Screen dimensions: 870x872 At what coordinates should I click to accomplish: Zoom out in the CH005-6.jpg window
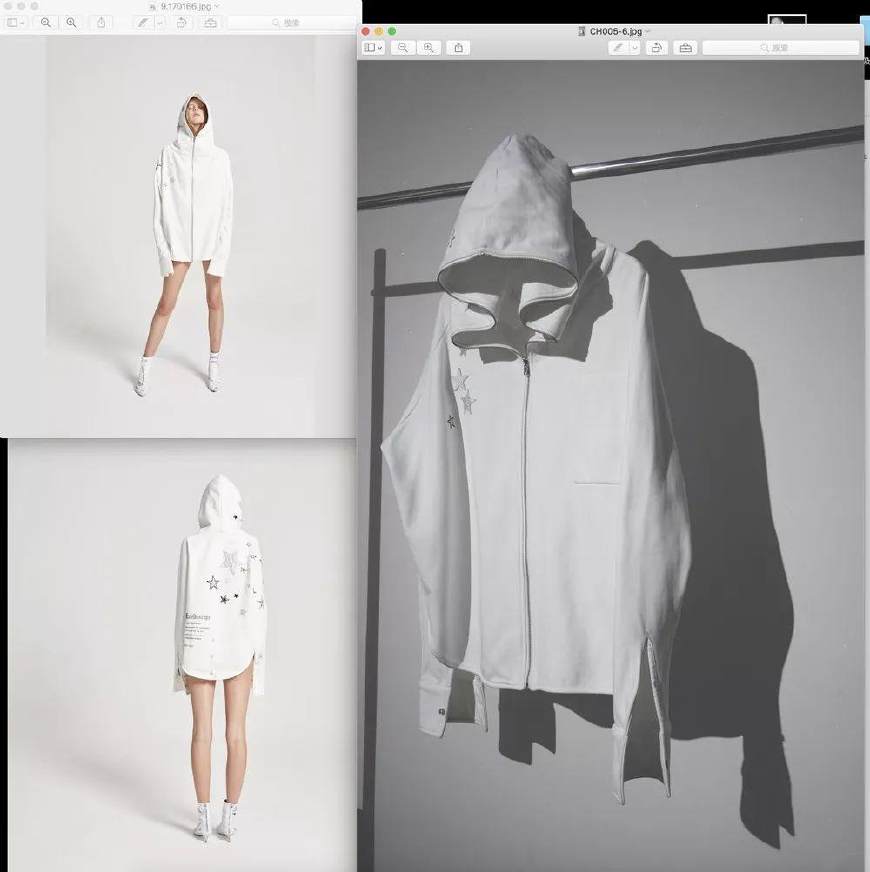[403, 48]
